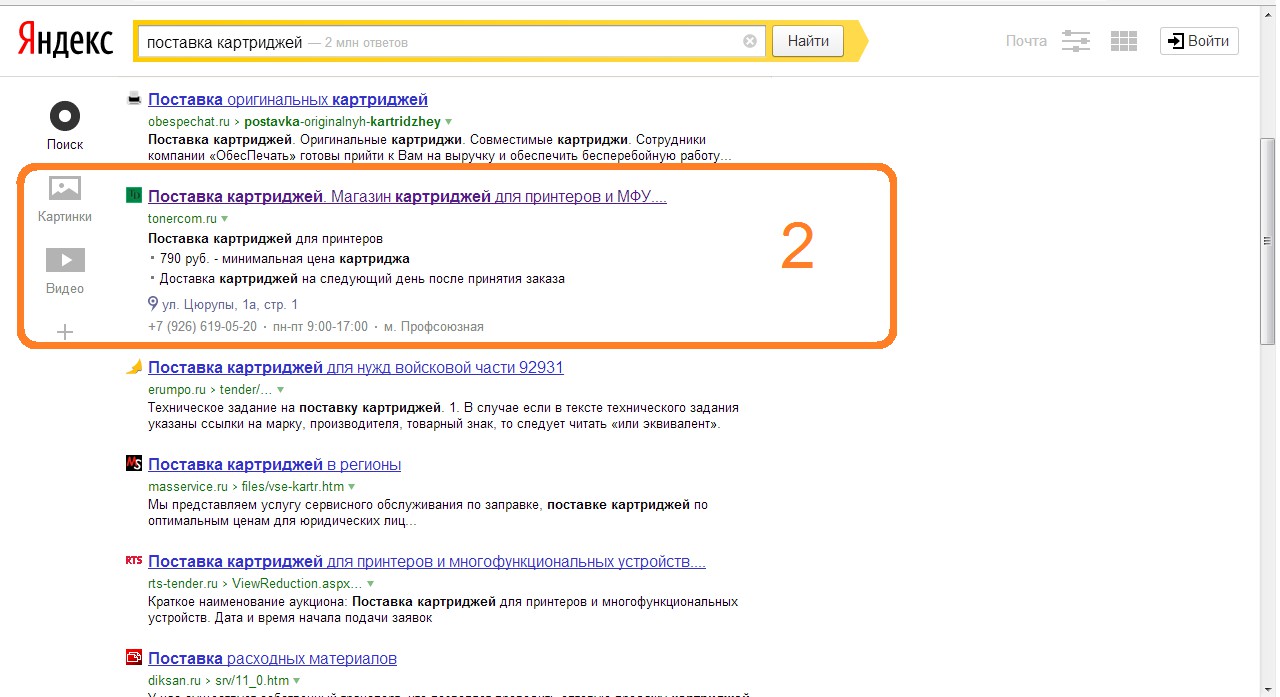Click the diksan.ru green URL
1280x697 pixels.
pyautogui.click(x=174, y=681)
